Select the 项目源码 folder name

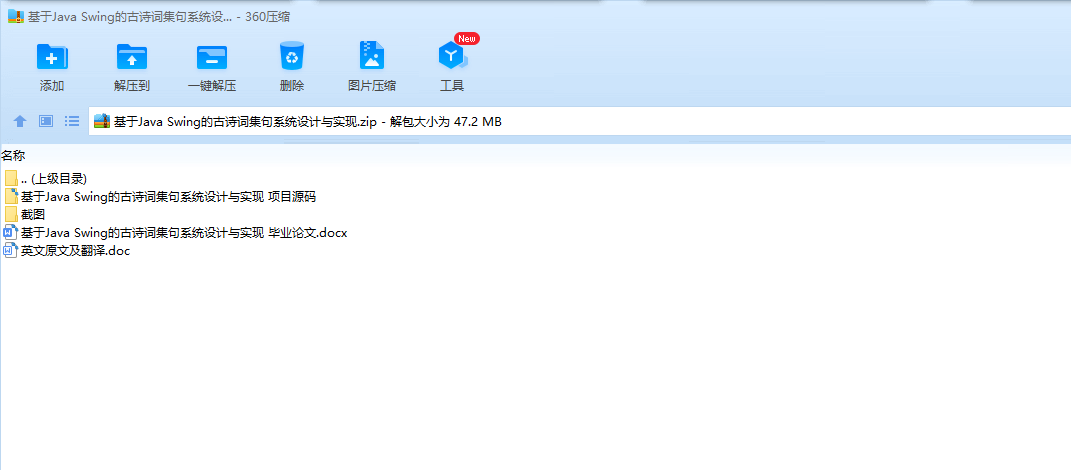point(168,197)
